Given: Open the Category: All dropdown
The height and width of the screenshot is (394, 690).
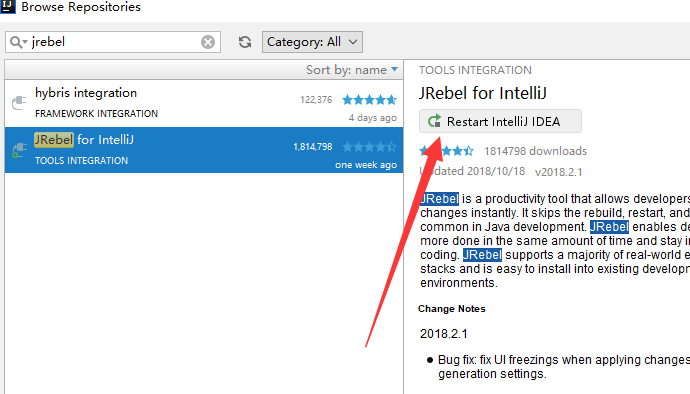Looking at the screenshot, I should click(x=312, y=42).
